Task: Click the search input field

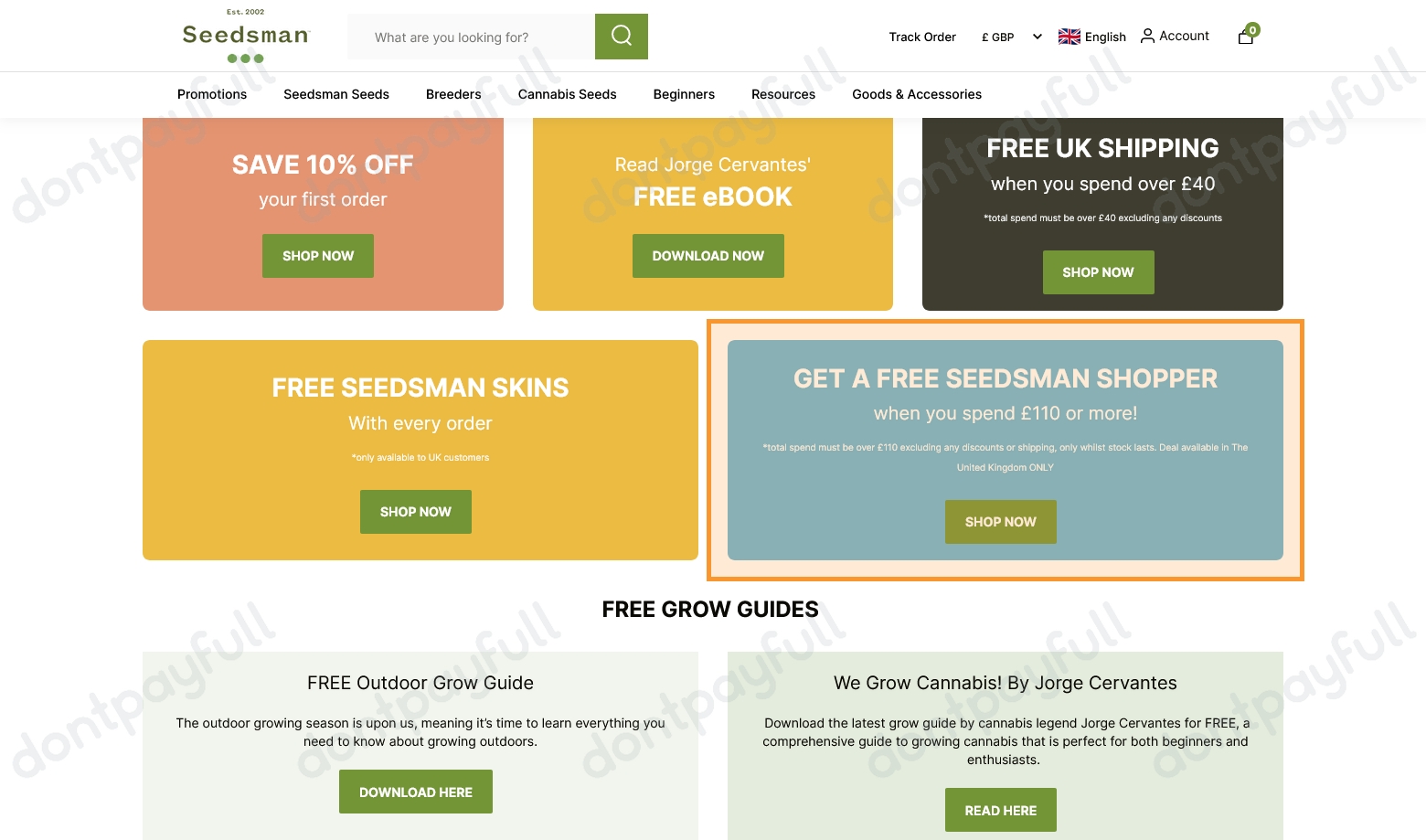Action: coord(471,37)
